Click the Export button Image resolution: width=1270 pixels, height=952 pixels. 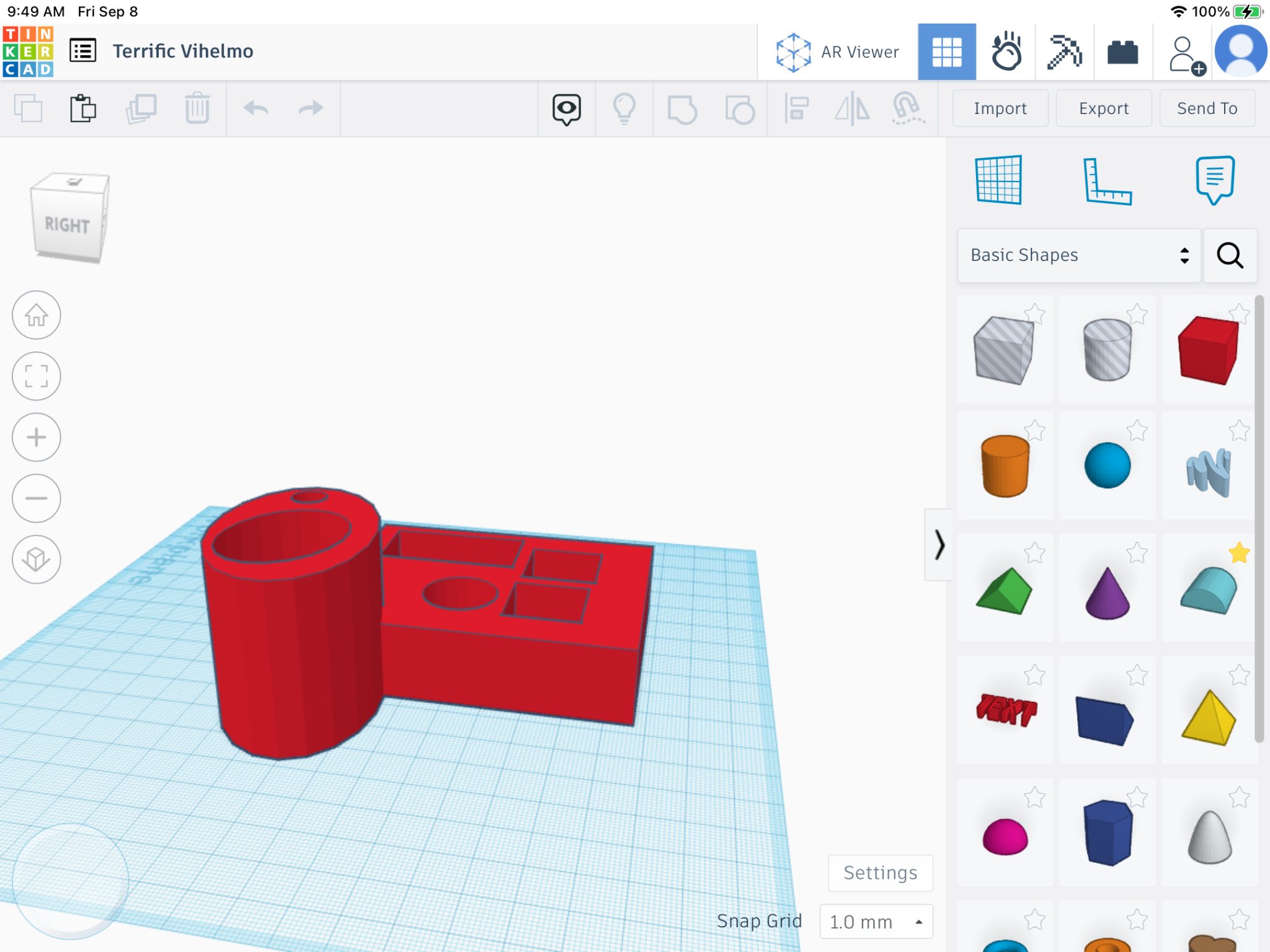pyautogui.click(x=1103, y=108)
